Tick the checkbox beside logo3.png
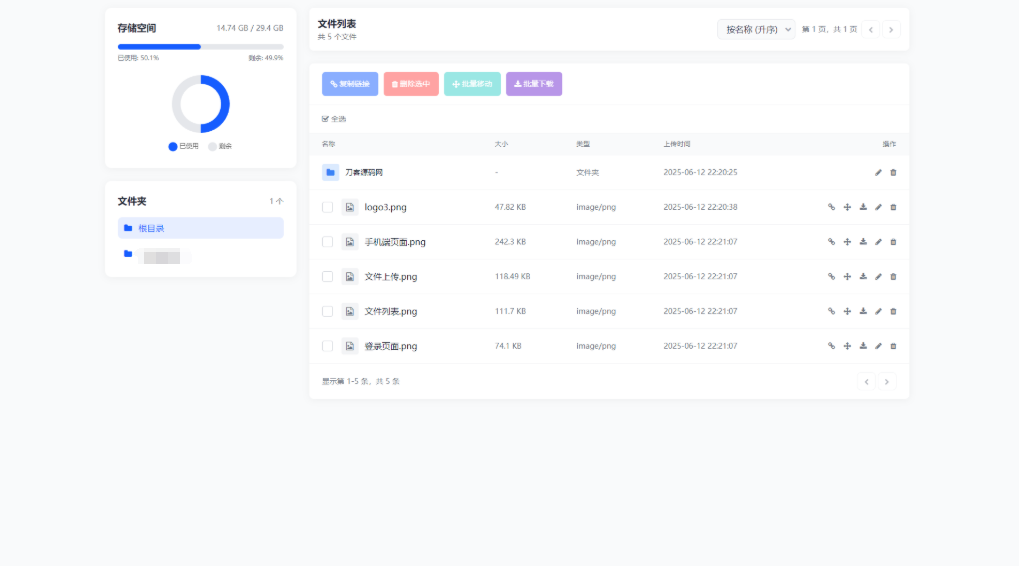Screen dimensions: 1019x585 [x=327, y=207]
